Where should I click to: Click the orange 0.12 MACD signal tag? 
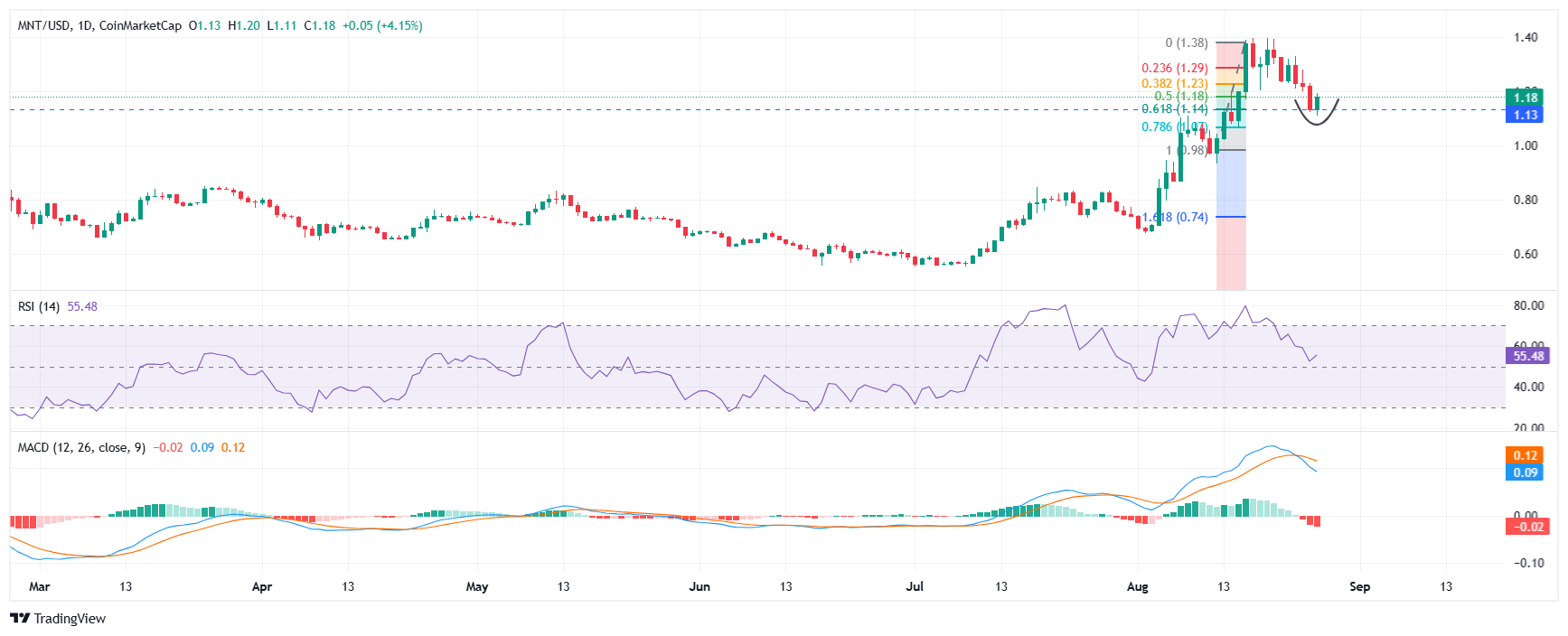(x=1526, y=455)
